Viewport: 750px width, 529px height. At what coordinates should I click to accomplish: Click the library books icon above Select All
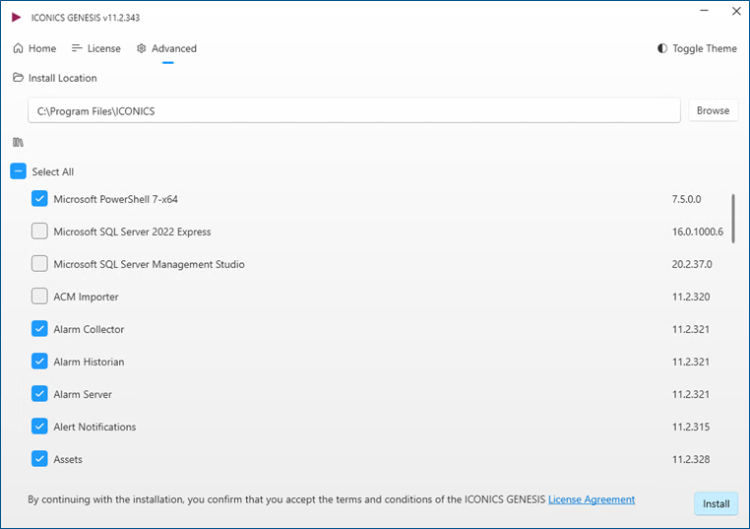coord(18,142)
